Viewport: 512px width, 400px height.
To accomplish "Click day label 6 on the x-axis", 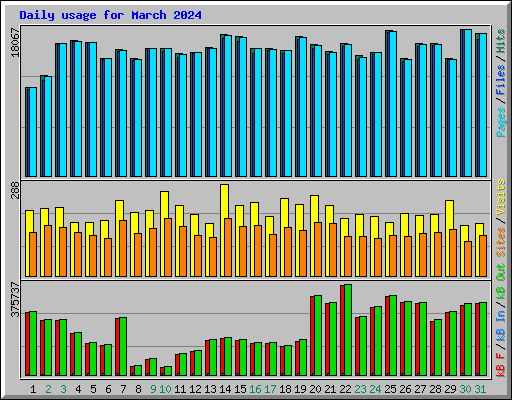I will [108, 389].
